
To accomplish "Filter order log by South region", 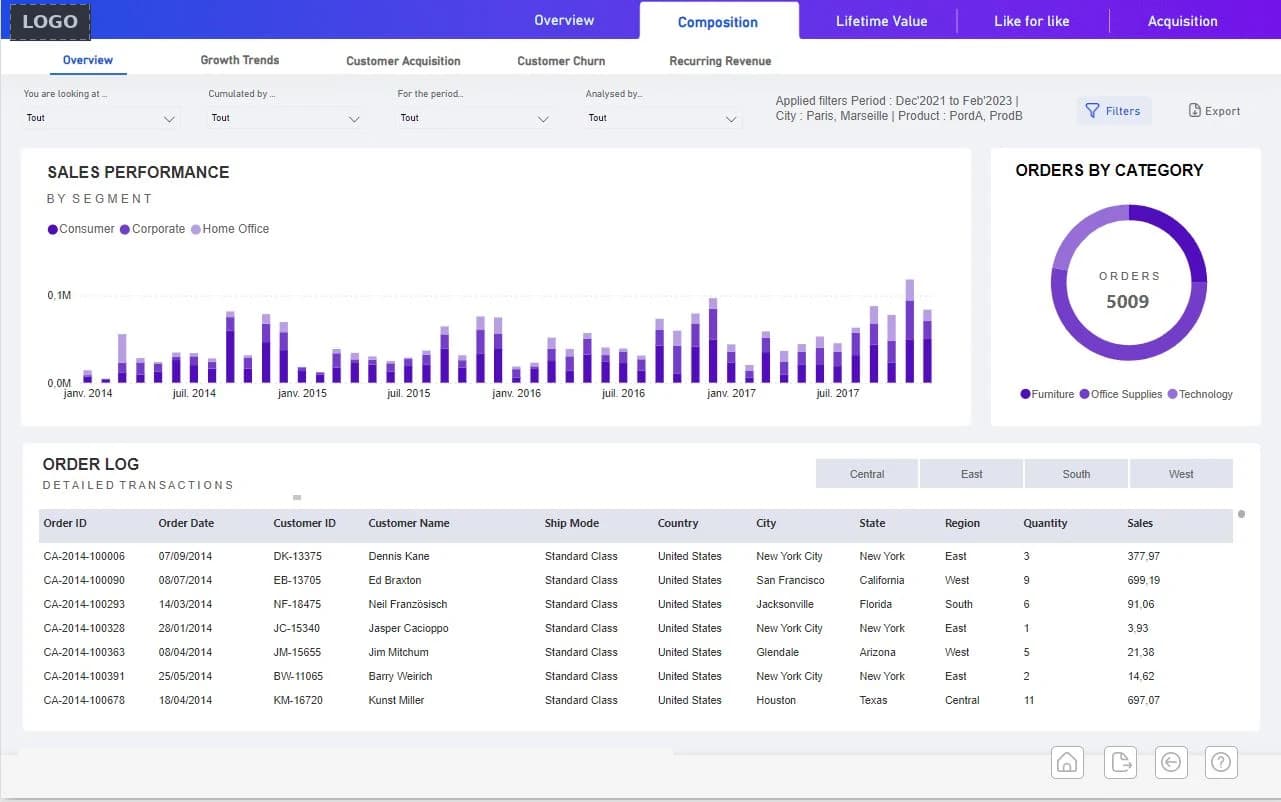I will [x=1076, y=474].
